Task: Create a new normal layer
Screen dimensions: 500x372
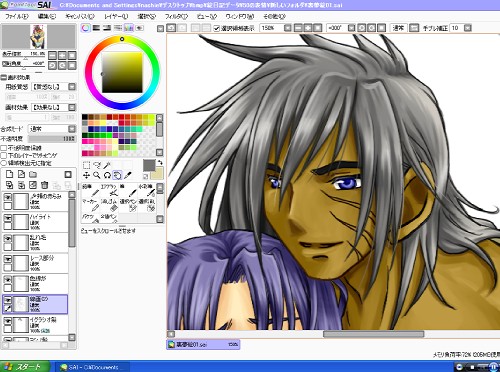Action: [x=9, y=174]
